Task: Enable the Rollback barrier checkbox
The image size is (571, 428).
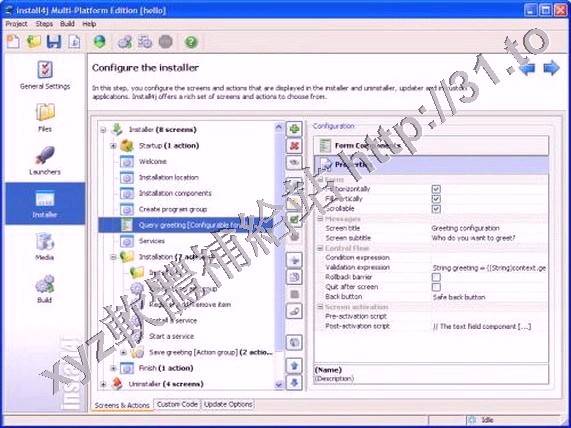Action: click(x=436, y=277)
